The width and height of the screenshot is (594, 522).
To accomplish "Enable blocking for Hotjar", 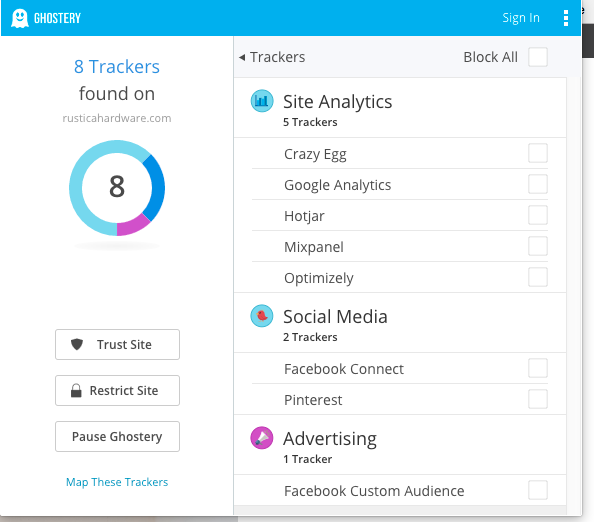I will pos(538,215).
